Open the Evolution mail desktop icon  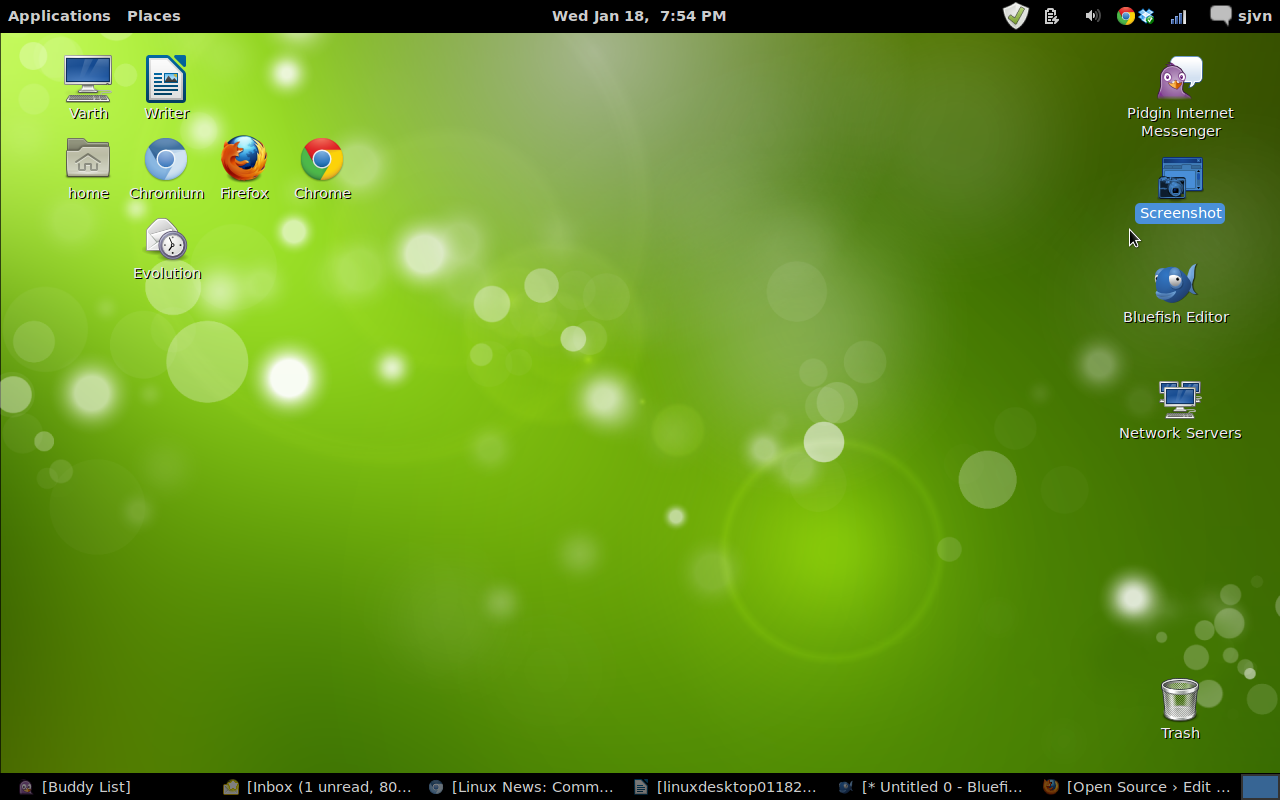point(166,240)
